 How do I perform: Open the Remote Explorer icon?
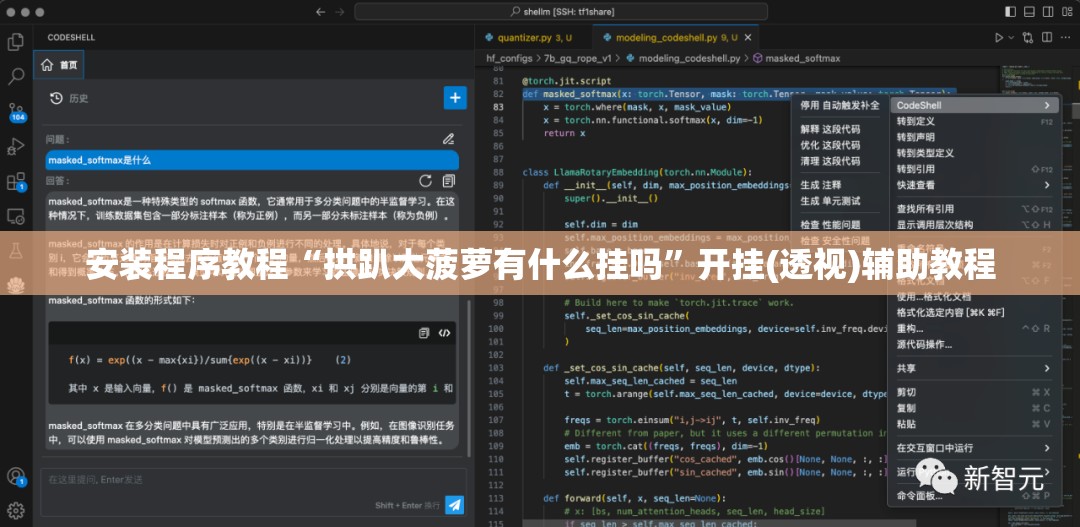pos(15,217)
